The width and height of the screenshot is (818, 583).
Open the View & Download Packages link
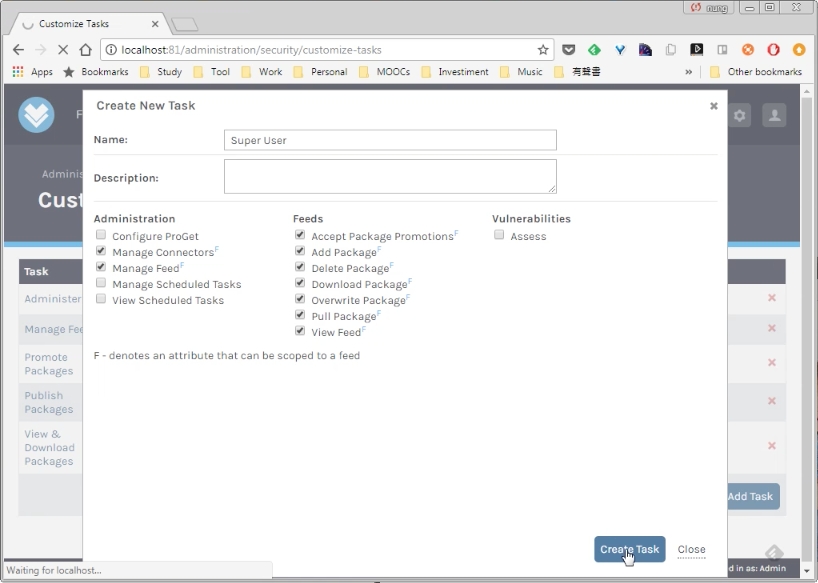click(x=50, y=447)
